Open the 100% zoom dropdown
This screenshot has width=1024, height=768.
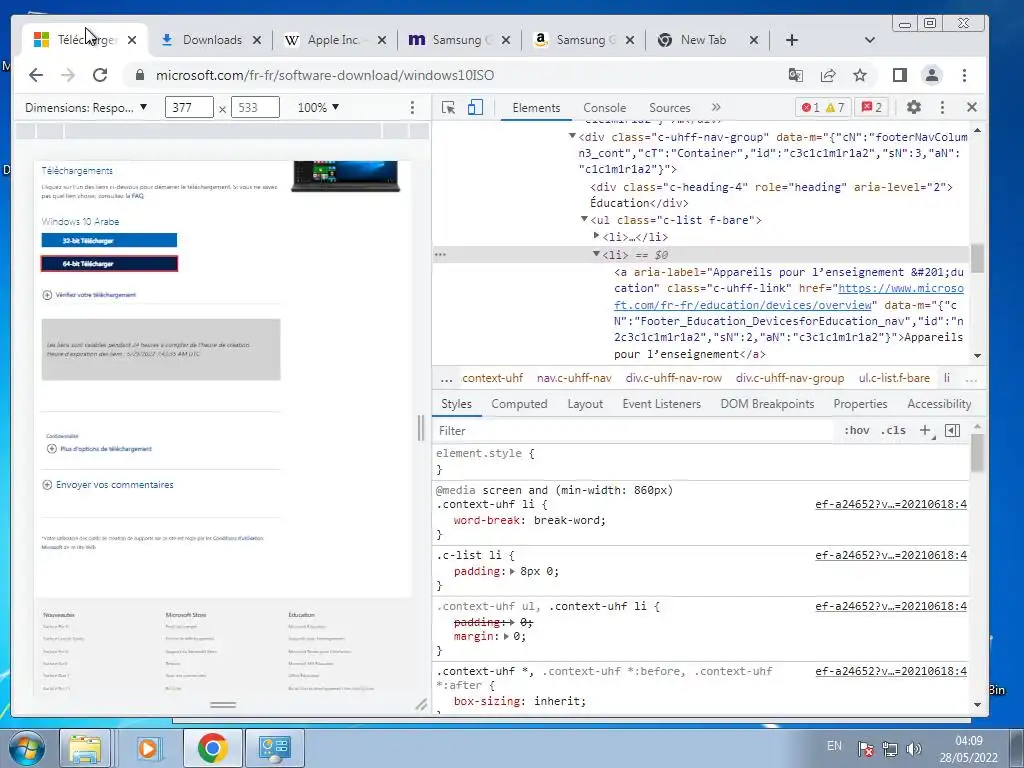[x=318, y=107]
